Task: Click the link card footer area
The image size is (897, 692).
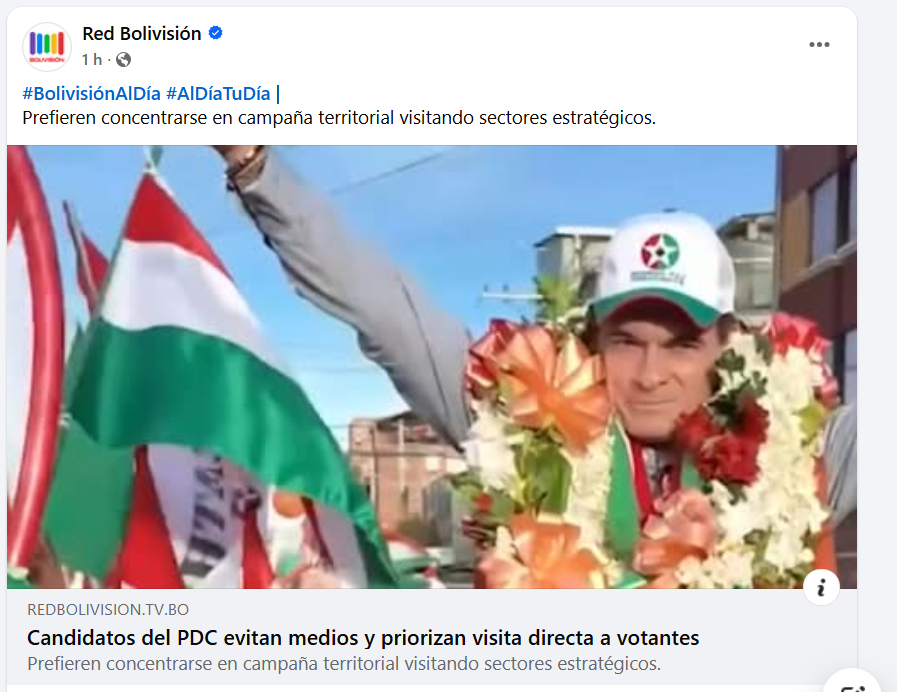Action: (432, 637)
